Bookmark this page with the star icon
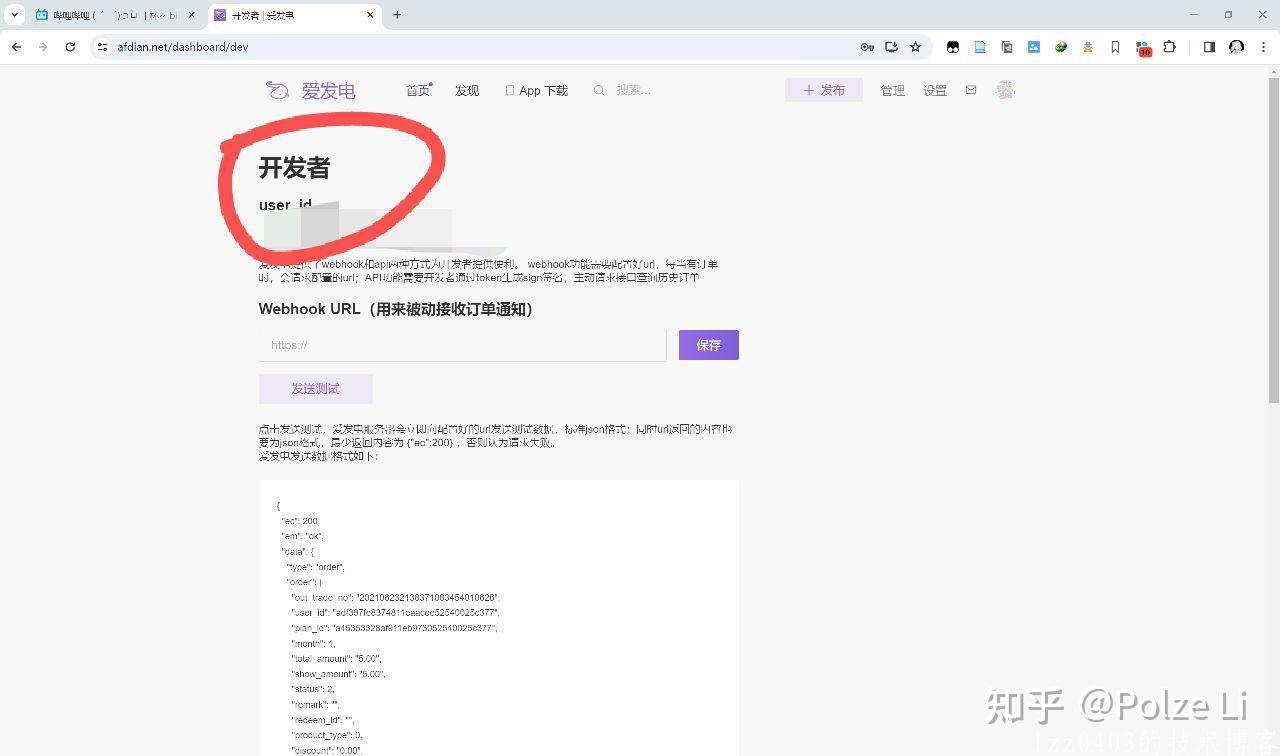Image resolution: width=1280 pixels, height=756 pixels. coord(915,47)
